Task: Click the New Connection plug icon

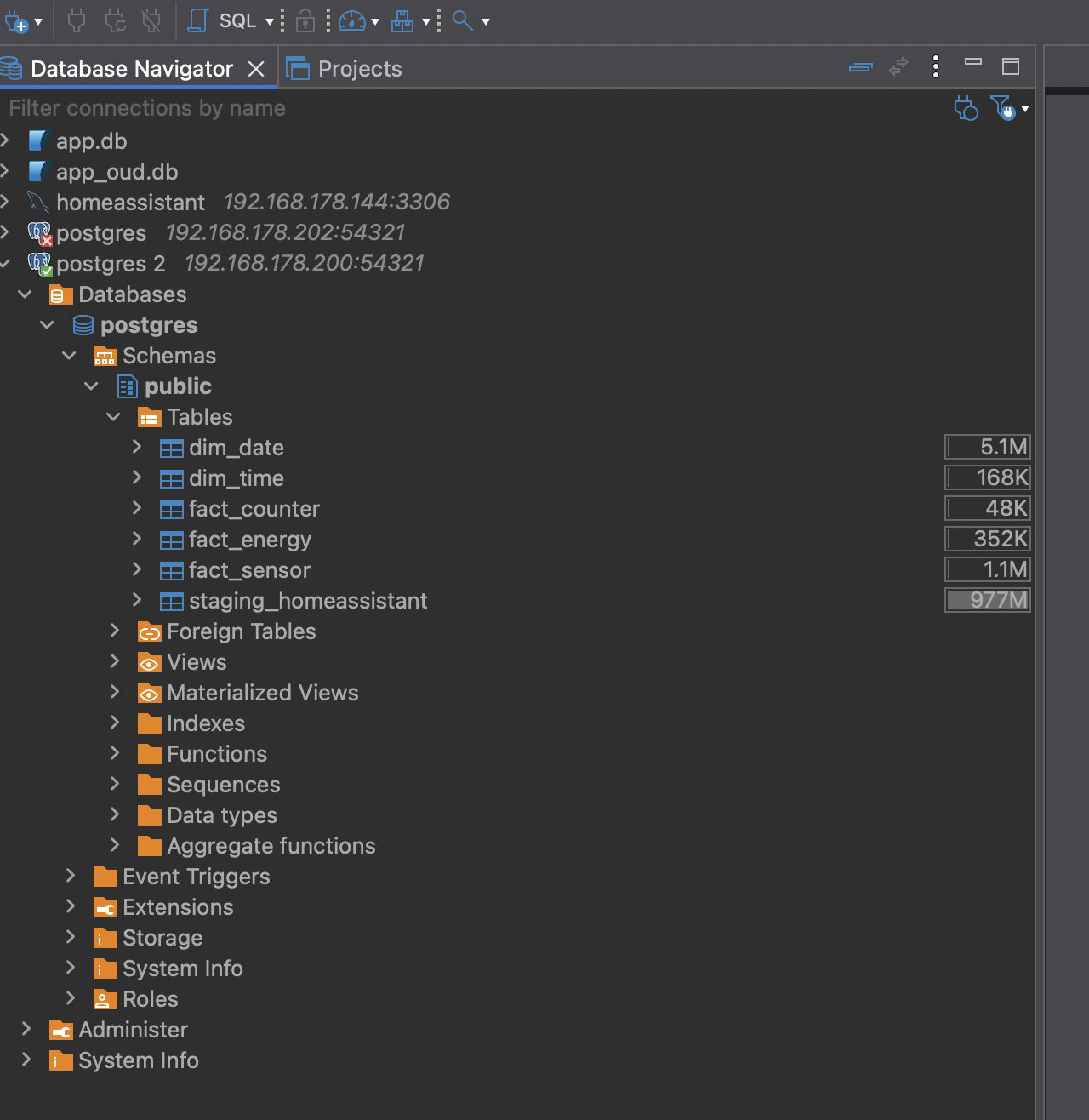Action: click(x=16, y=21)
